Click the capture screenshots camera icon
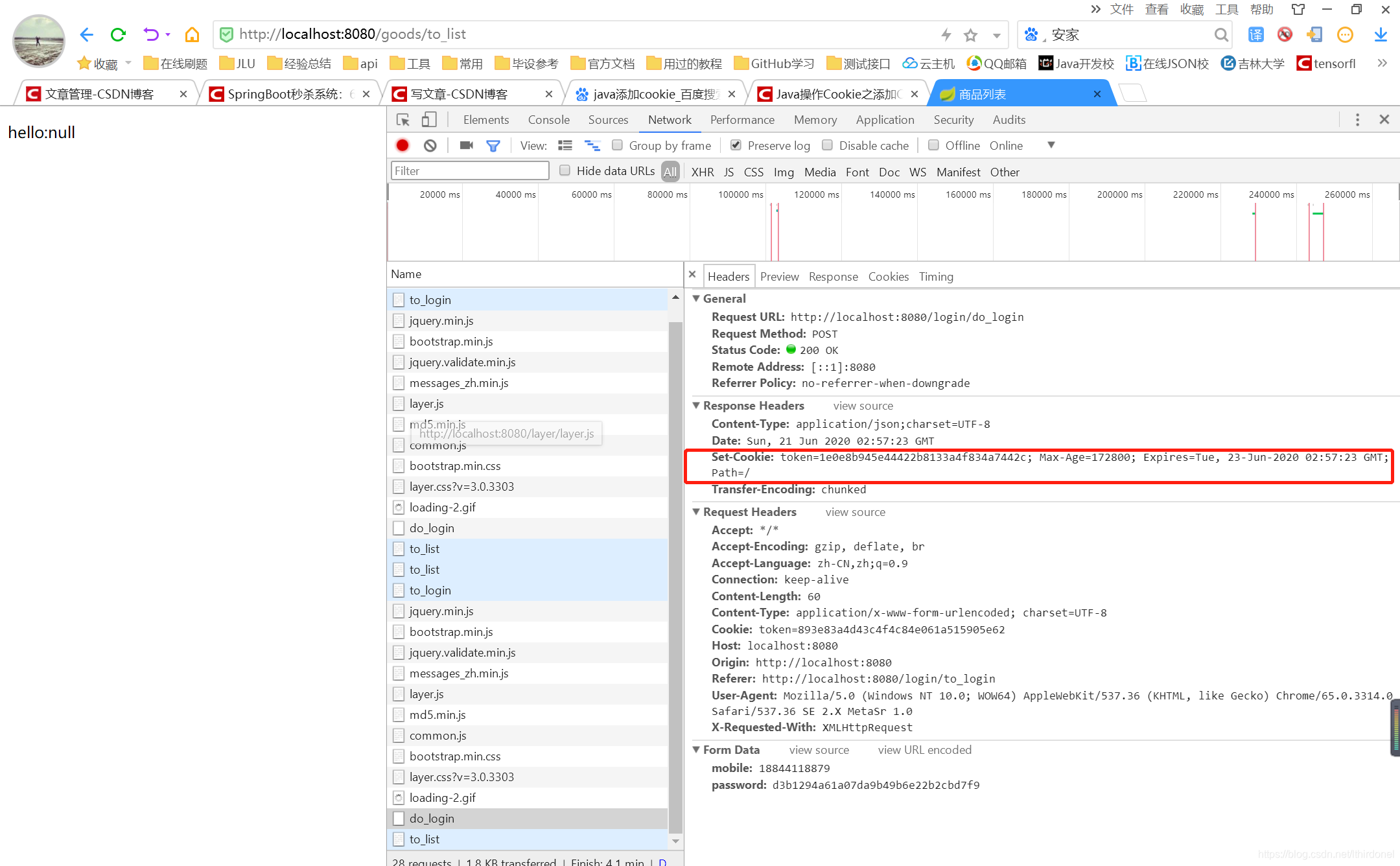Viewport: 1400px width, 866px height. click(466, 145)
